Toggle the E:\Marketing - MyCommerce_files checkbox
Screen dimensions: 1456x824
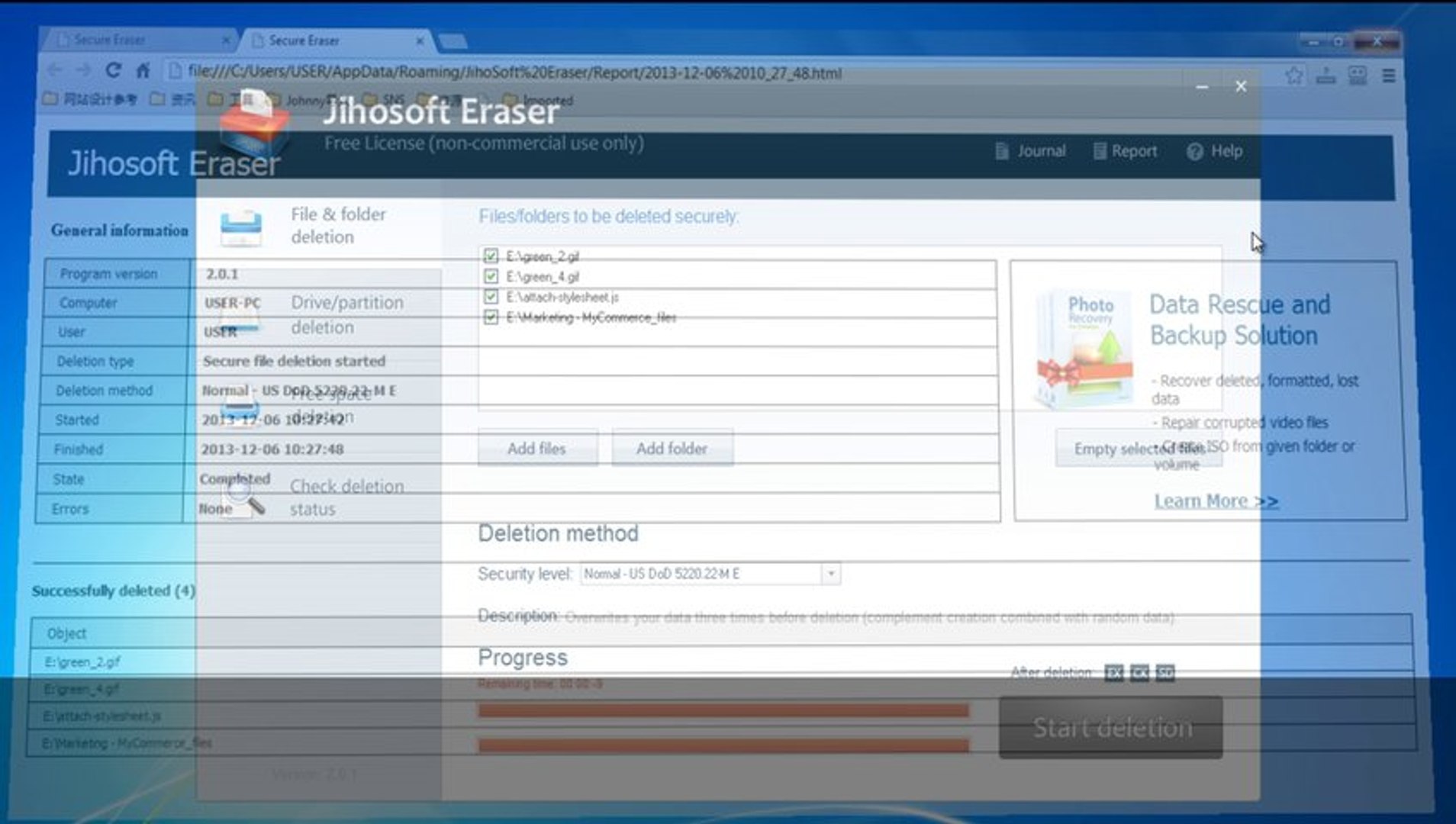click(491, 317)
